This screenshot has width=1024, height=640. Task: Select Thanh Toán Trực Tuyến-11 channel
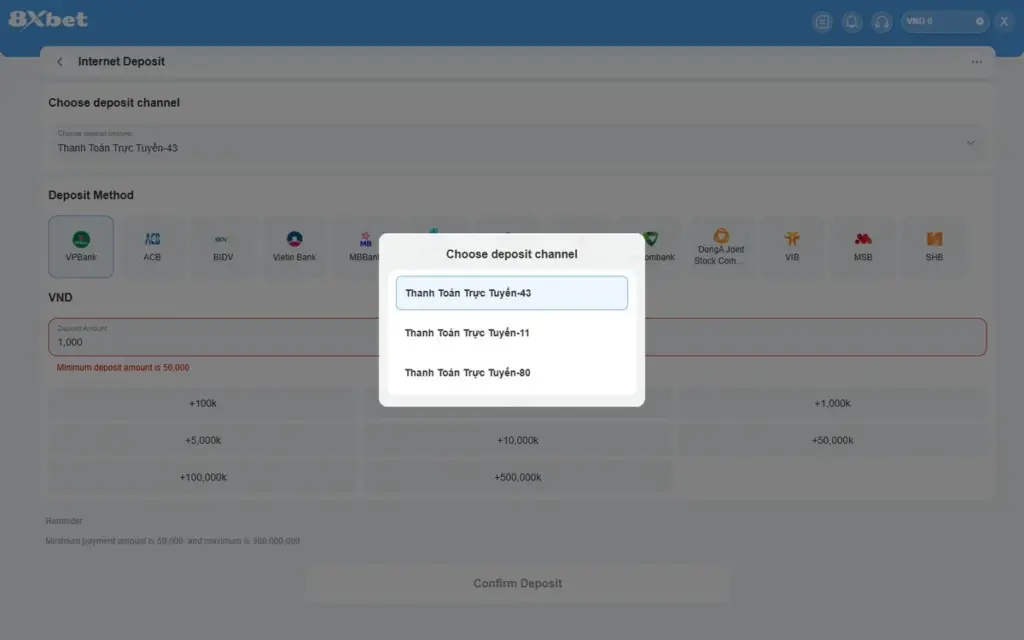[x=511, y=333]
